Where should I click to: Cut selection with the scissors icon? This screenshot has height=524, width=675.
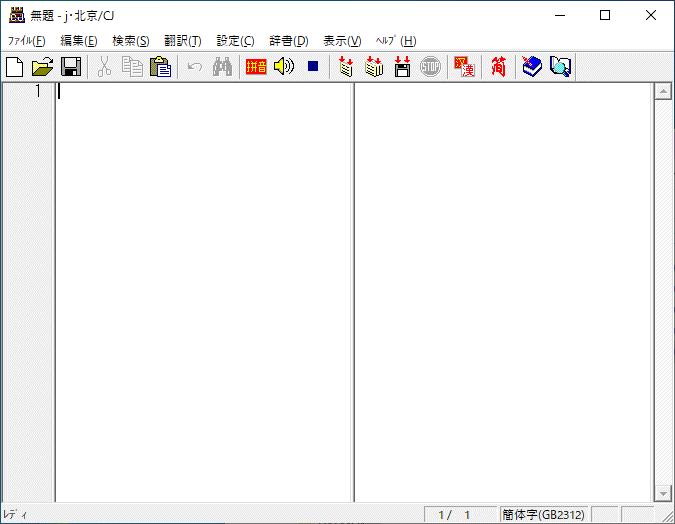tap(104, 67)
